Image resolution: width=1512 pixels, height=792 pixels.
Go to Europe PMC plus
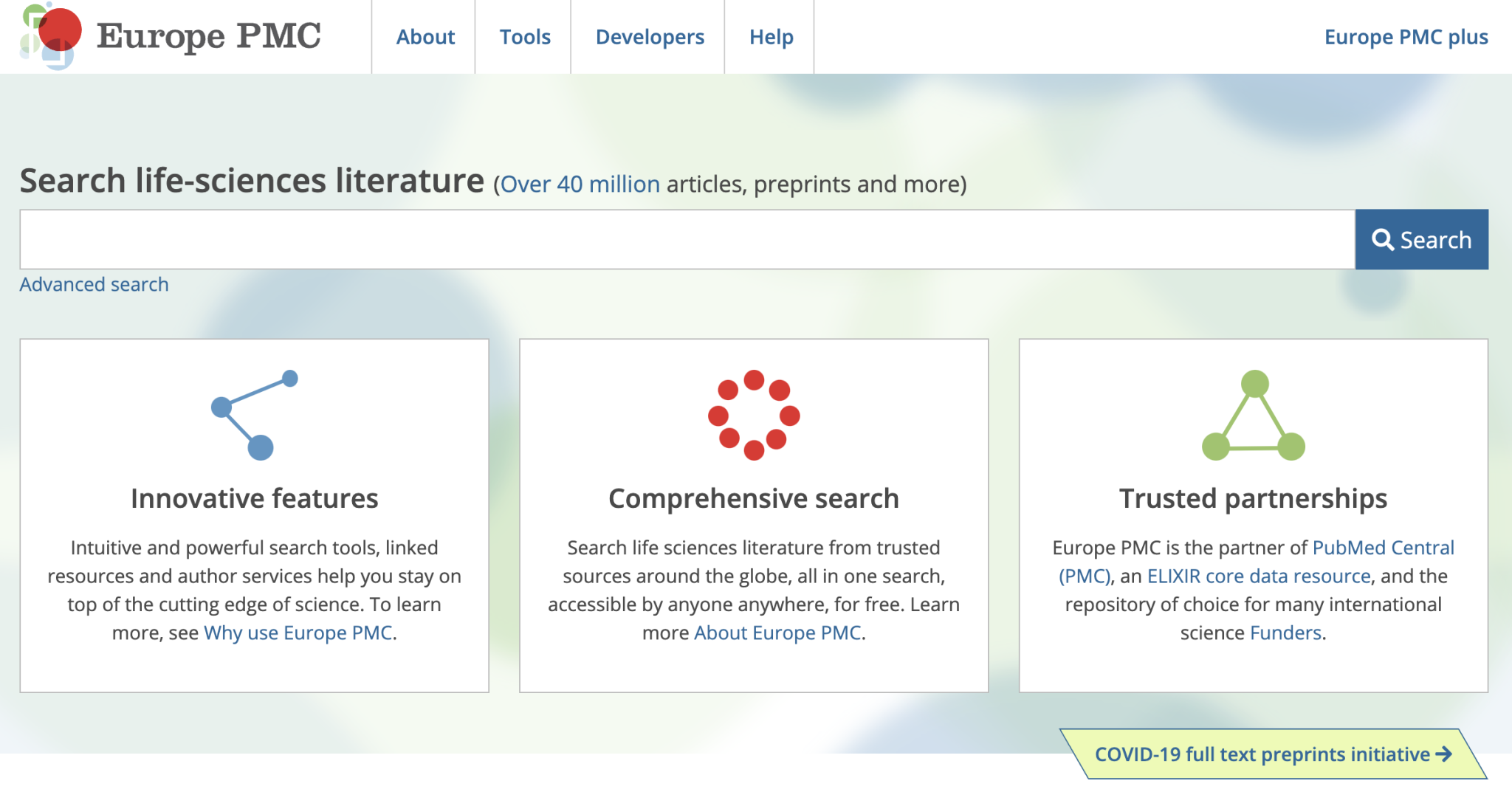pyautogui.click(x=1406, y=37)
